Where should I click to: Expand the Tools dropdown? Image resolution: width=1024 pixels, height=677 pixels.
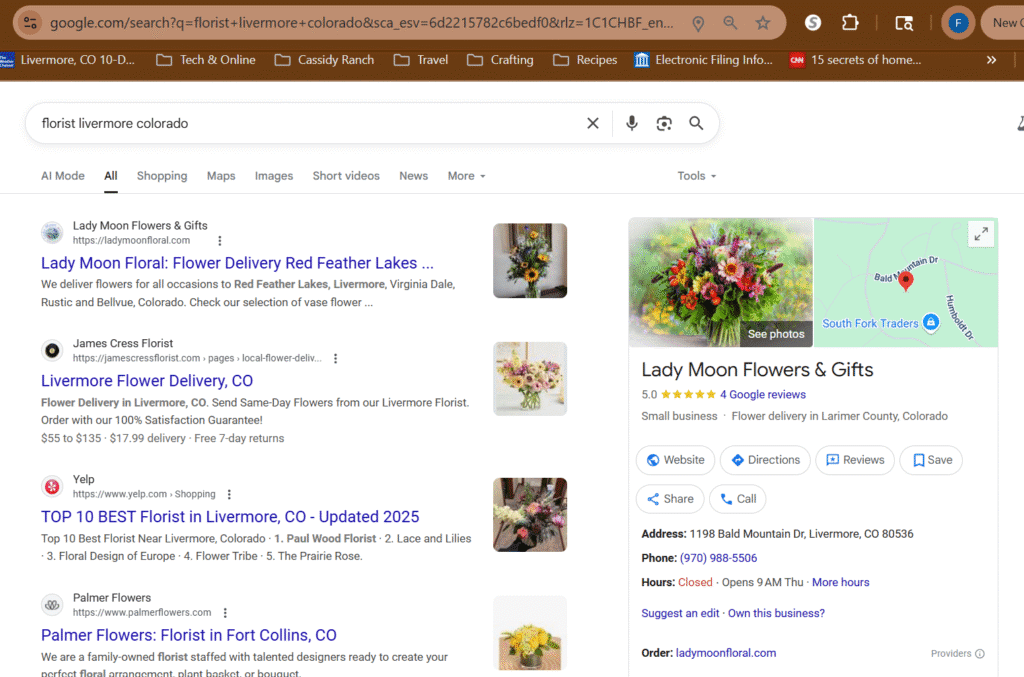(x=696, y=176)
